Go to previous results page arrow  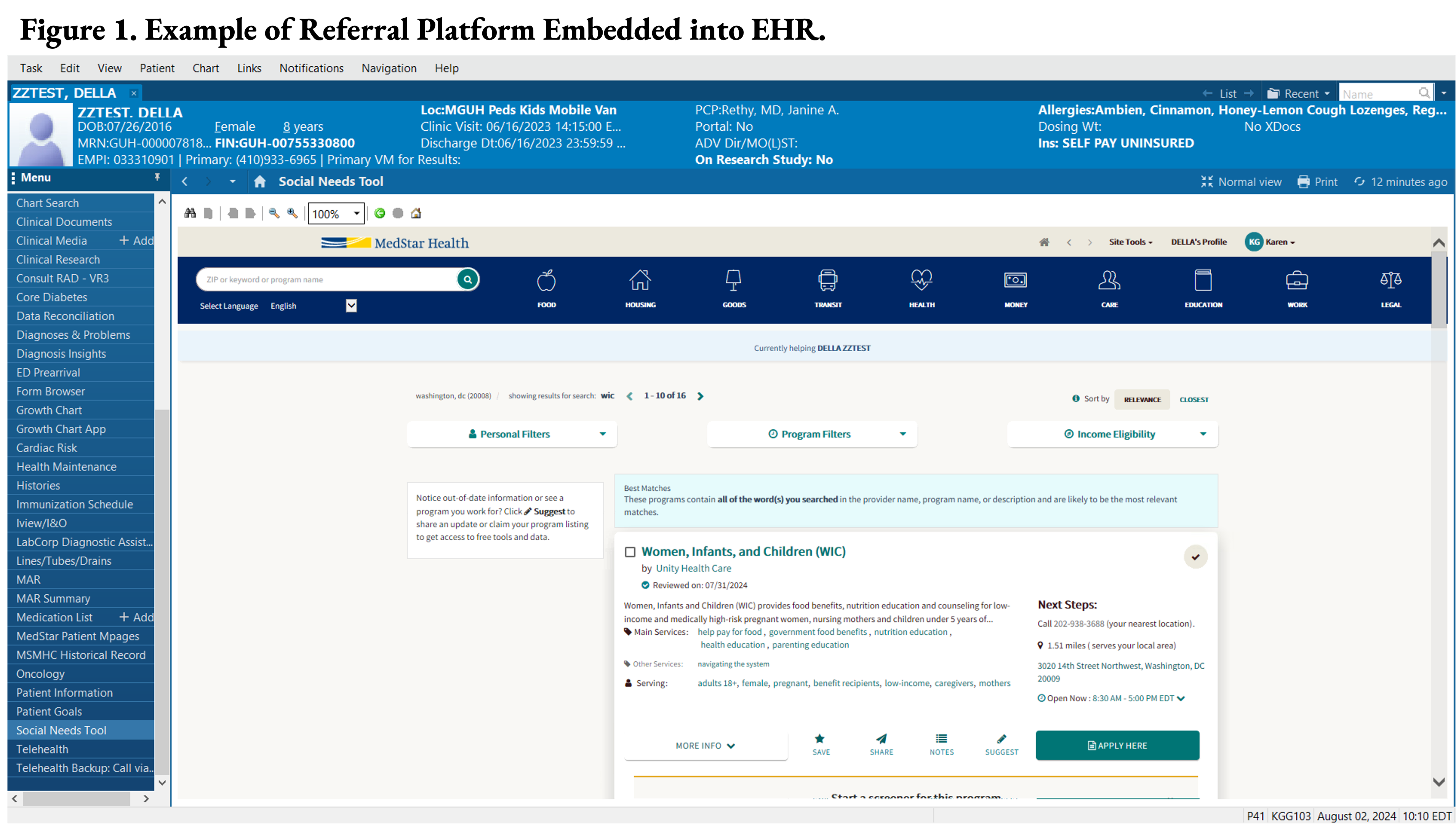click(629, 395)
